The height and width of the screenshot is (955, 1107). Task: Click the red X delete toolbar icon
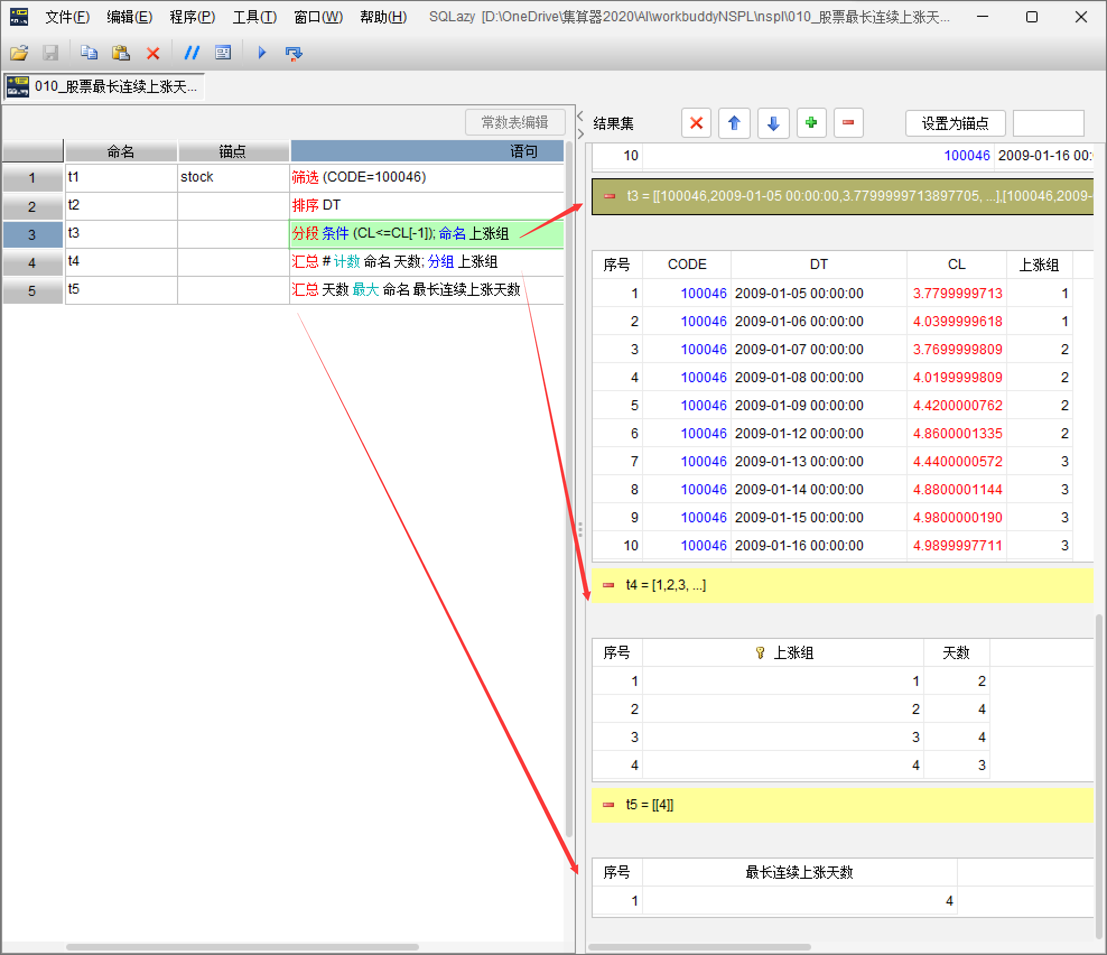[x=152, y=53]
